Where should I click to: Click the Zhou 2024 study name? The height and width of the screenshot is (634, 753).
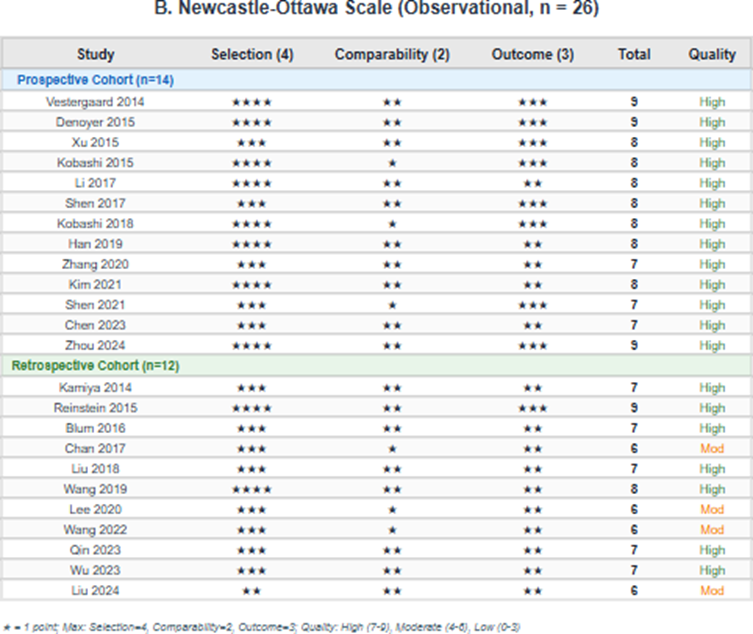click(x=95, y=345)
